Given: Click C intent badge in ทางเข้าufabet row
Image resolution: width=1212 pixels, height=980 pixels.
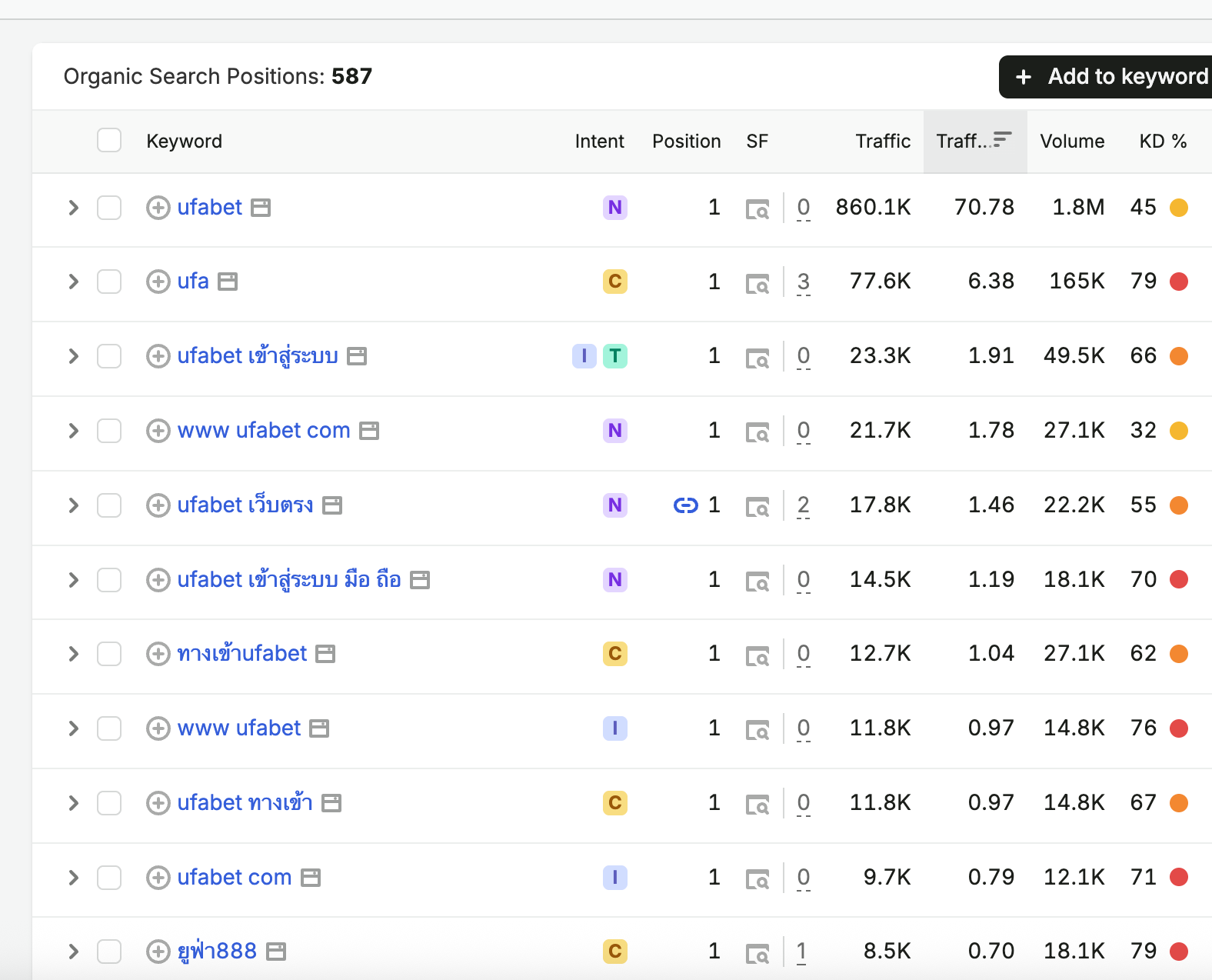Looking at the screenshot, I should pyautogui.click(x=615, y=654).
